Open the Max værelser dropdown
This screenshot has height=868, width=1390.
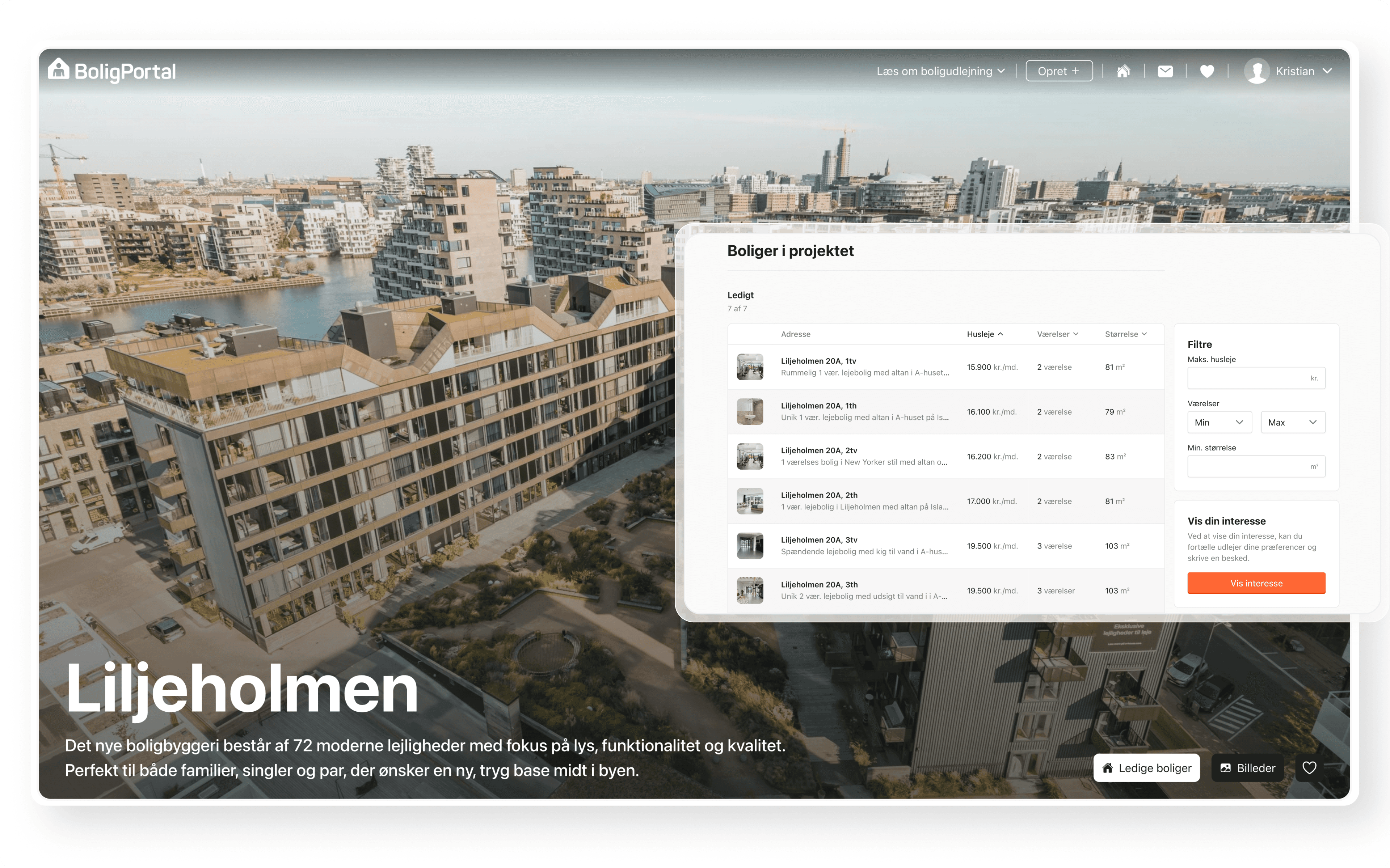tap(1292, 423)
